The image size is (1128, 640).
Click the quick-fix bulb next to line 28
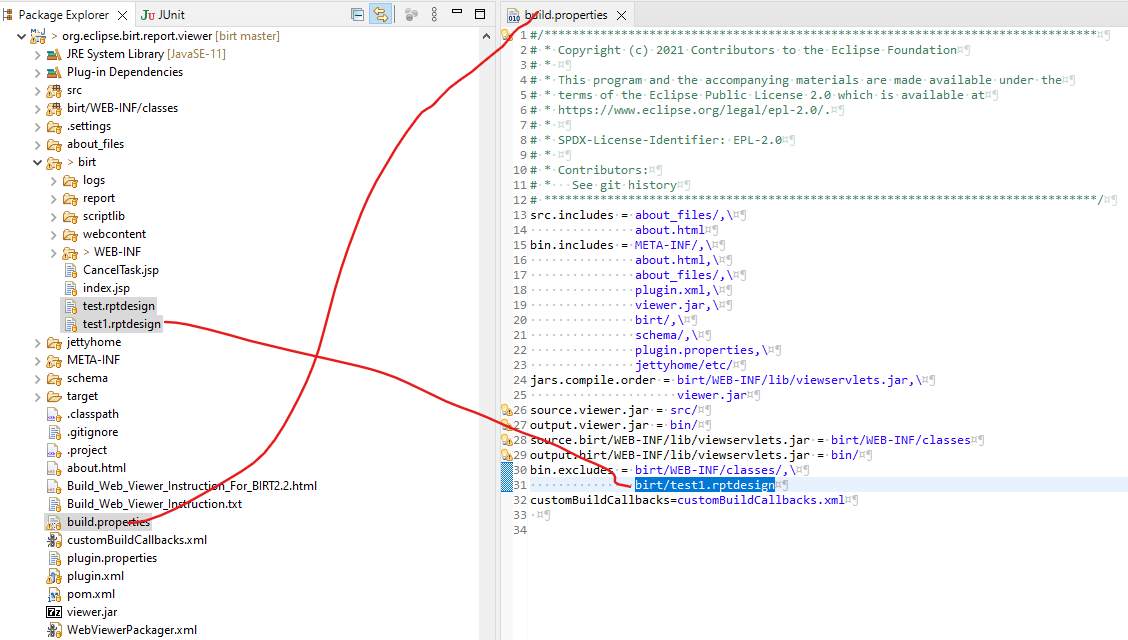(505, 438)
